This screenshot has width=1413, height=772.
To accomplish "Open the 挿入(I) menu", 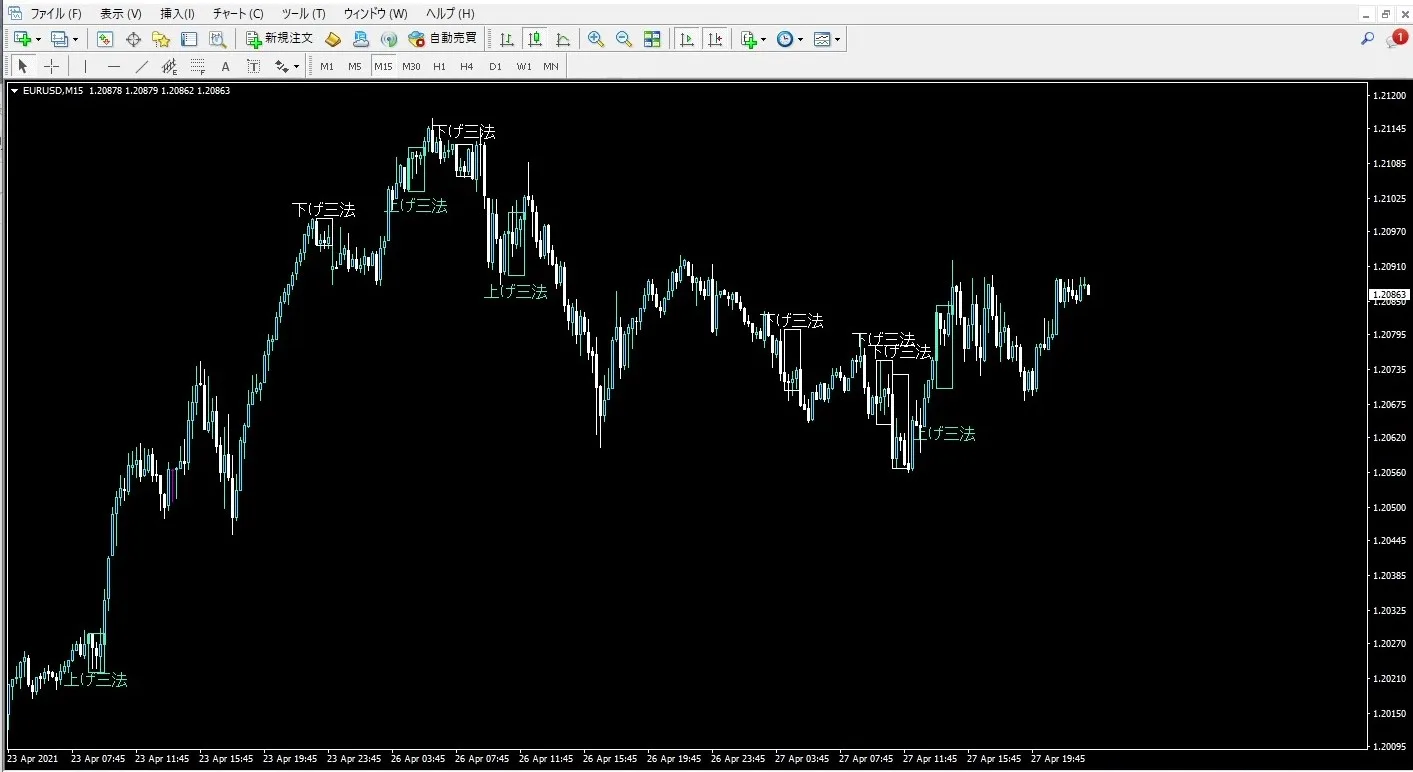I will pyautogui.click(x=177, y=14).
